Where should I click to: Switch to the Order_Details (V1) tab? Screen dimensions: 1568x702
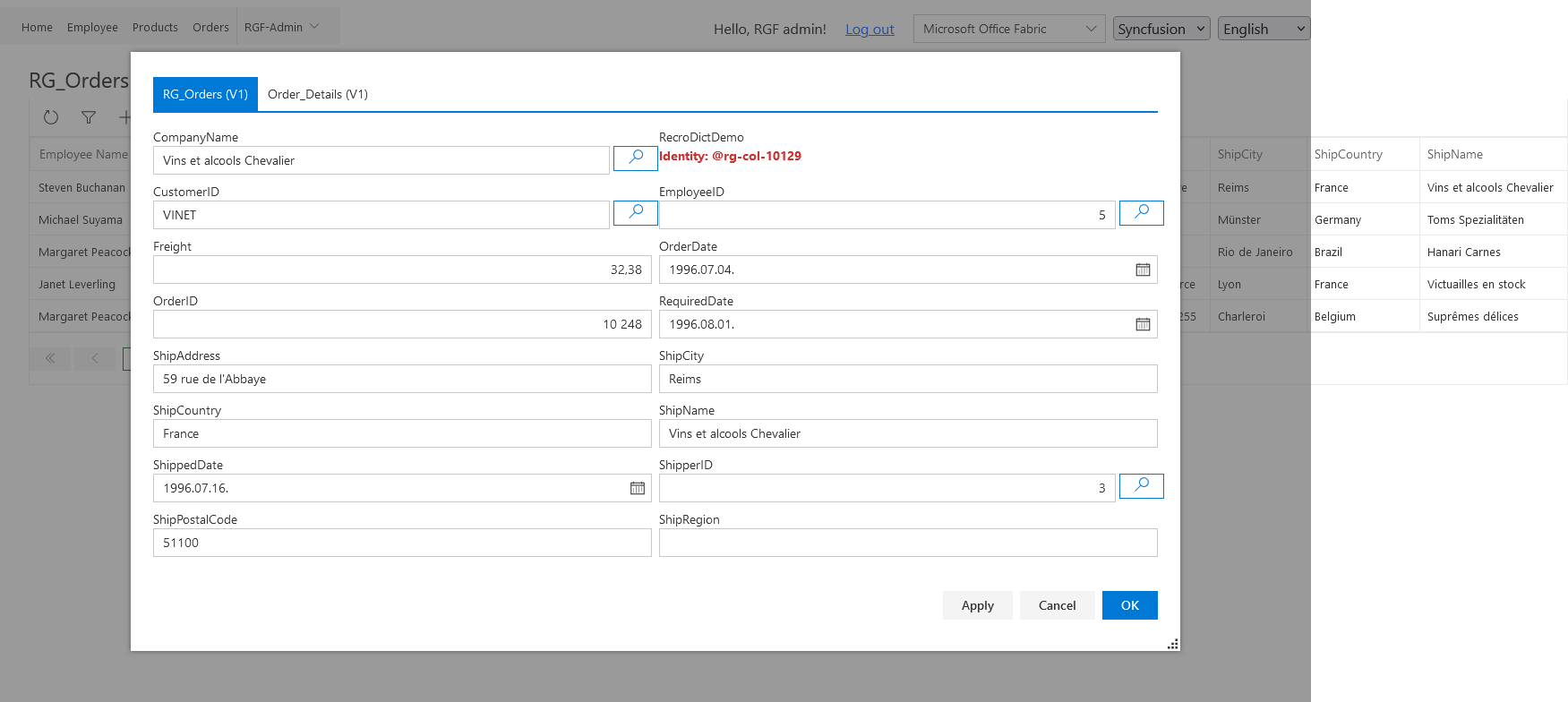coord(318,94)
